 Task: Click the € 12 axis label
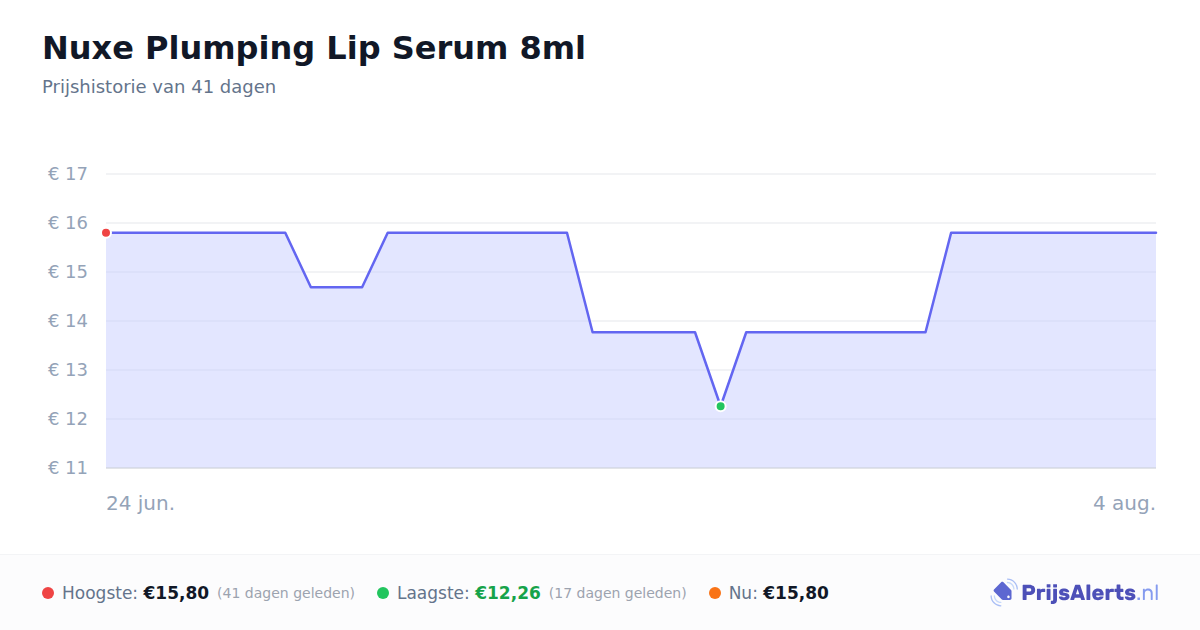click(x=68, y=419)
